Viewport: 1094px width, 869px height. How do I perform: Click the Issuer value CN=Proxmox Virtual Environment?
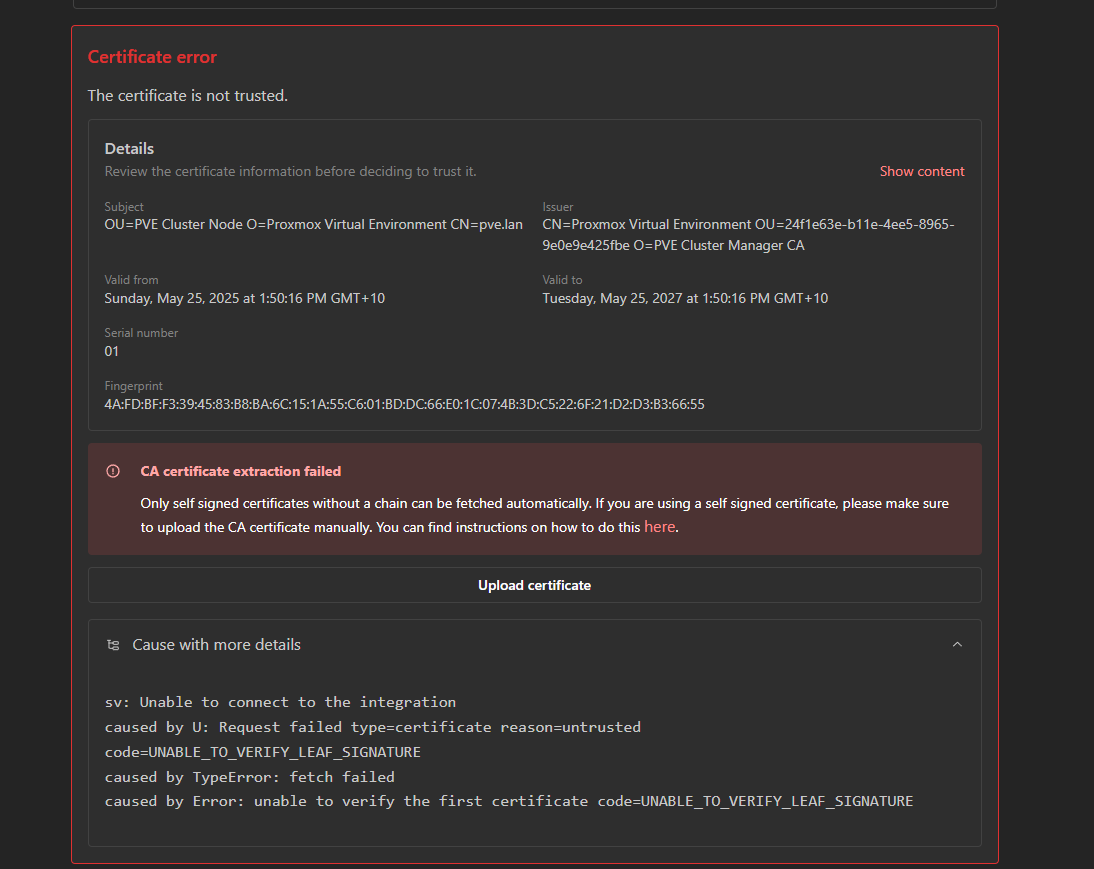pos(748,235)
